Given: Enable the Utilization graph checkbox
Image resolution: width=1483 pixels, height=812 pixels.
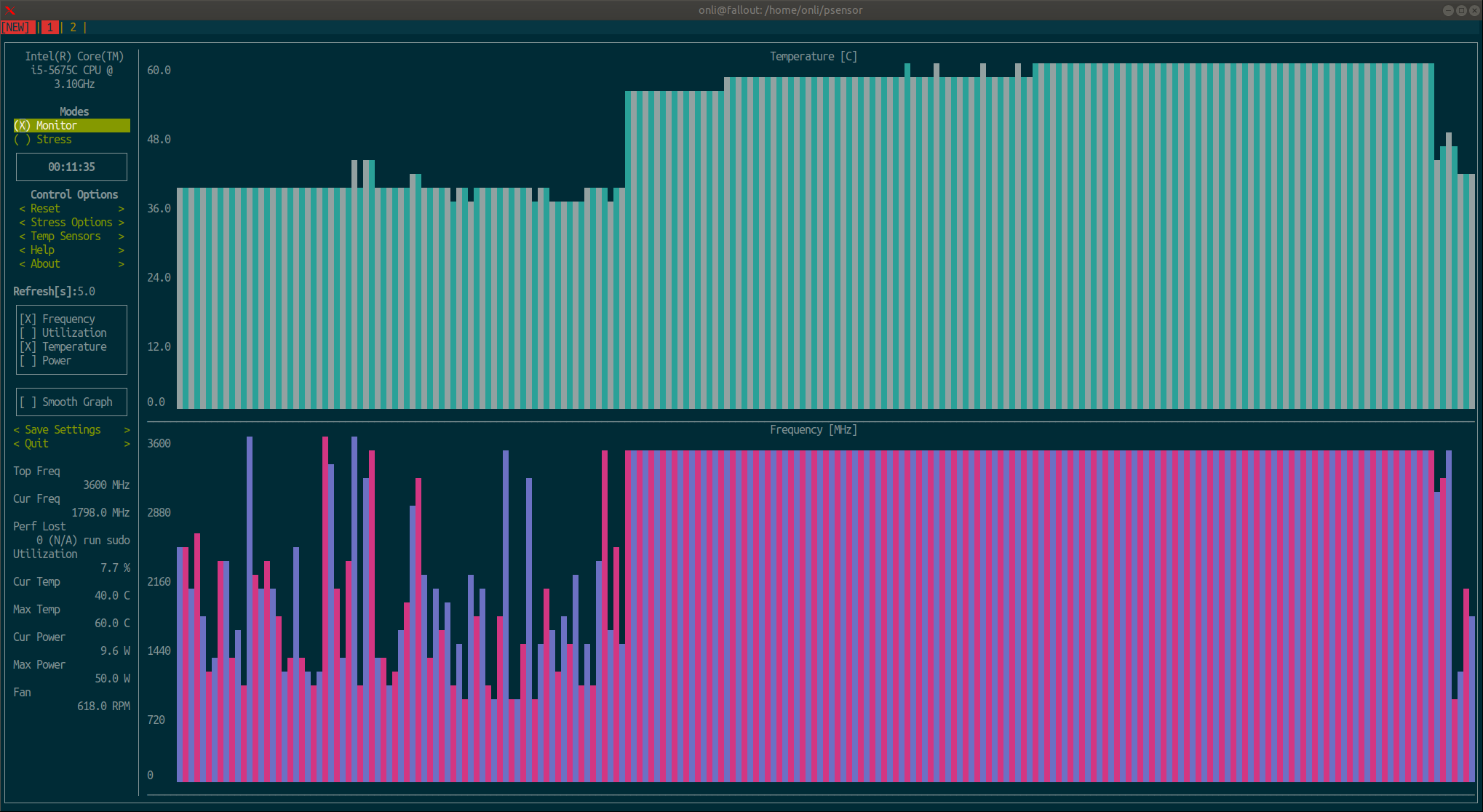Looking at the screenshot, I should click(63, 333).
